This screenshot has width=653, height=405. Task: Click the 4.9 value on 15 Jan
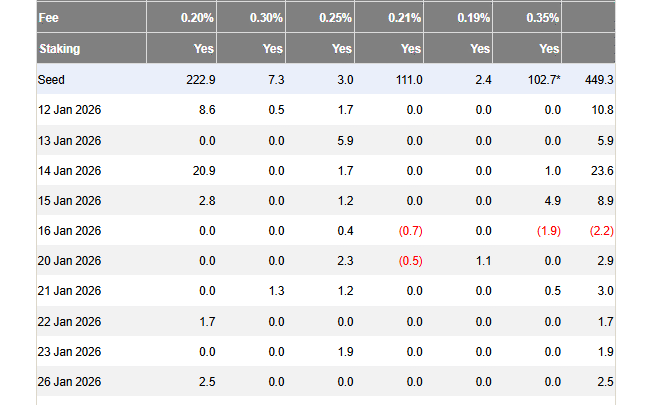553,201
